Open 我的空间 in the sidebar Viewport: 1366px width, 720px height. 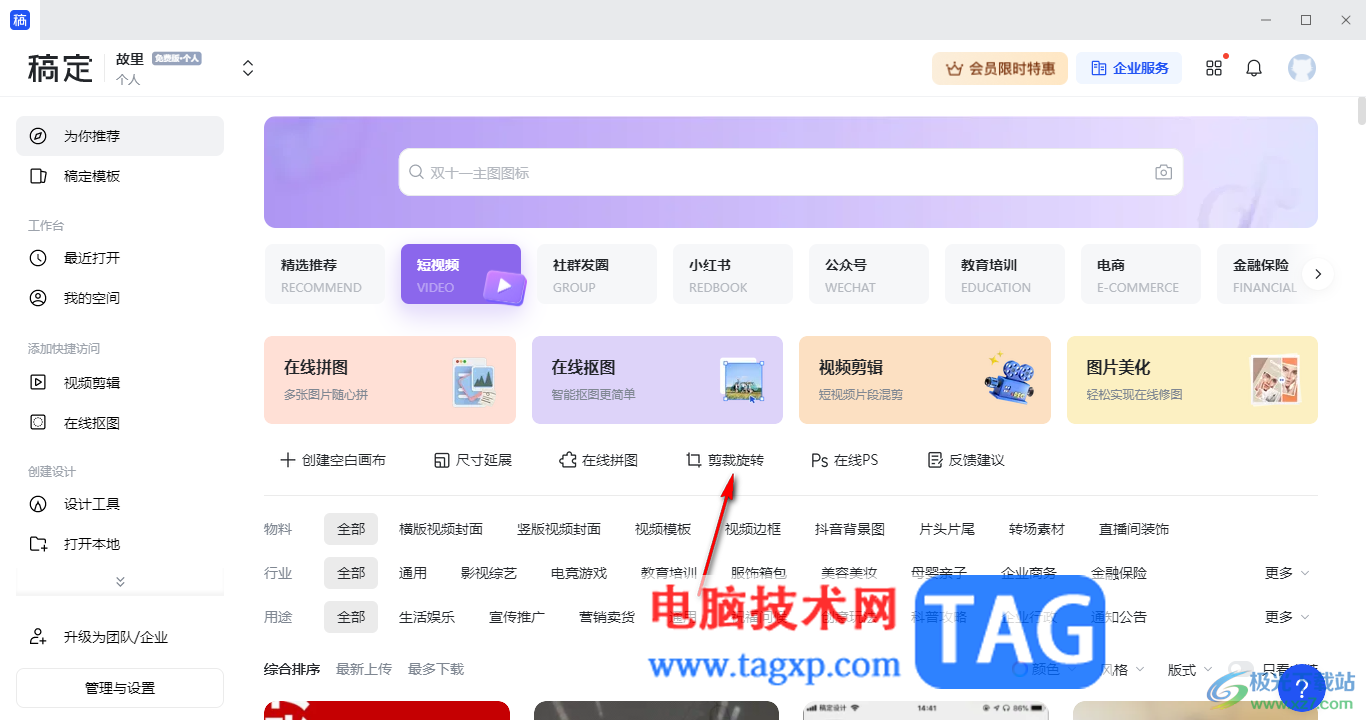coord(120,298)
